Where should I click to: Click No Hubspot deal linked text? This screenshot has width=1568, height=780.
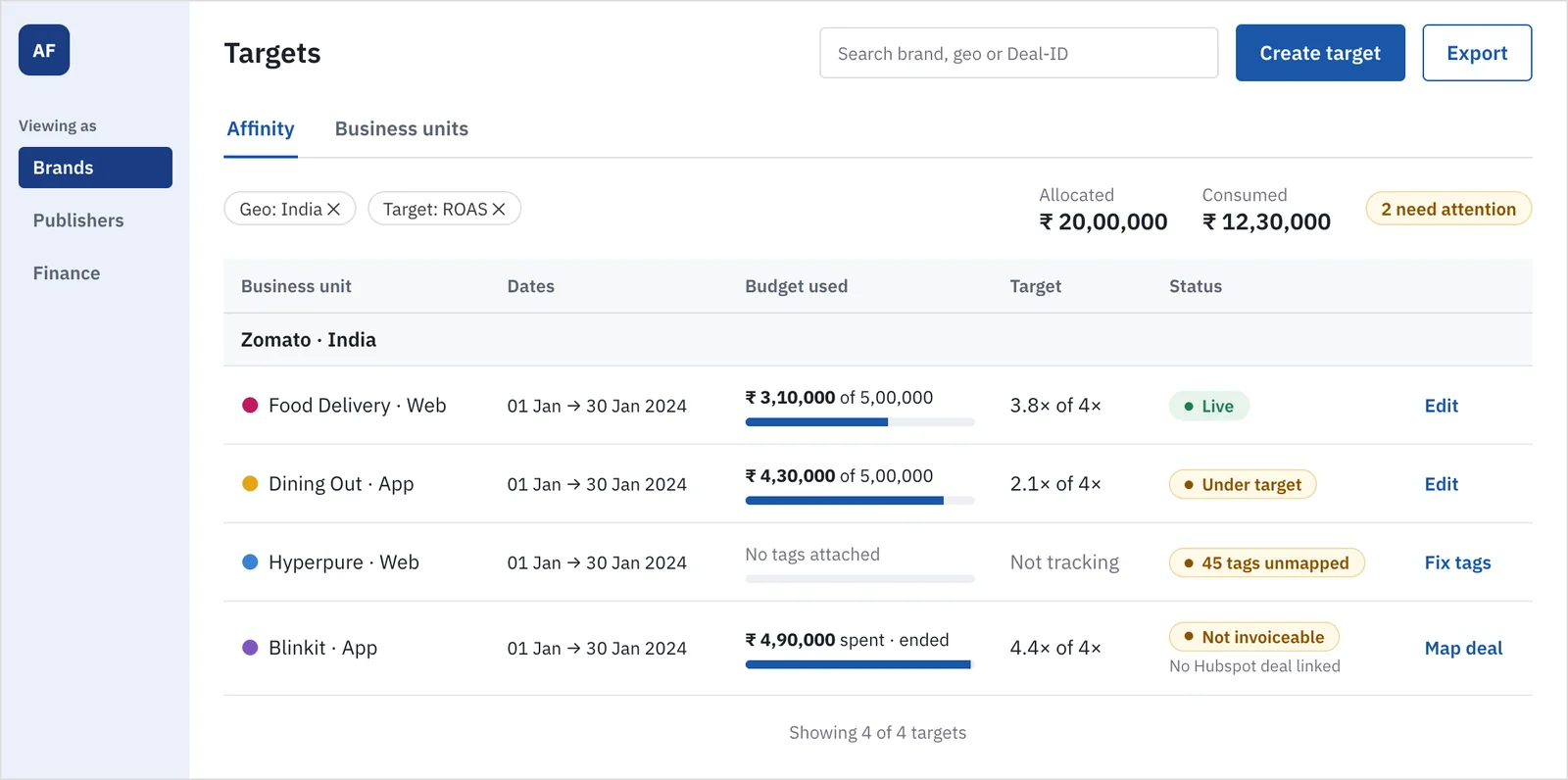(1254, 666)
